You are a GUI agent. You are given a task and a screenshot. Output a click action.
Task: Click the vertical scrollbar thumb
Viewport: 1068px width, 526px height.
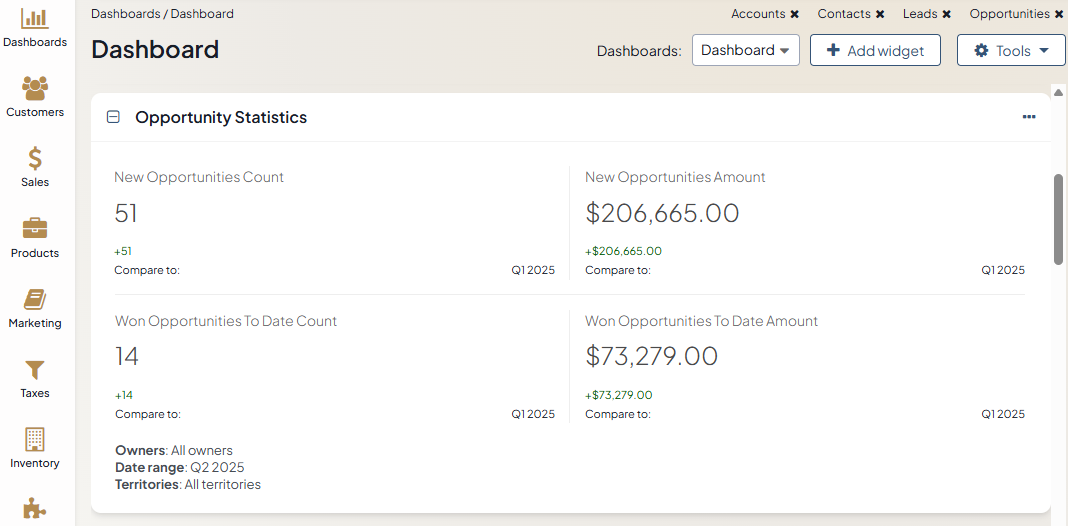[1058, 219]
